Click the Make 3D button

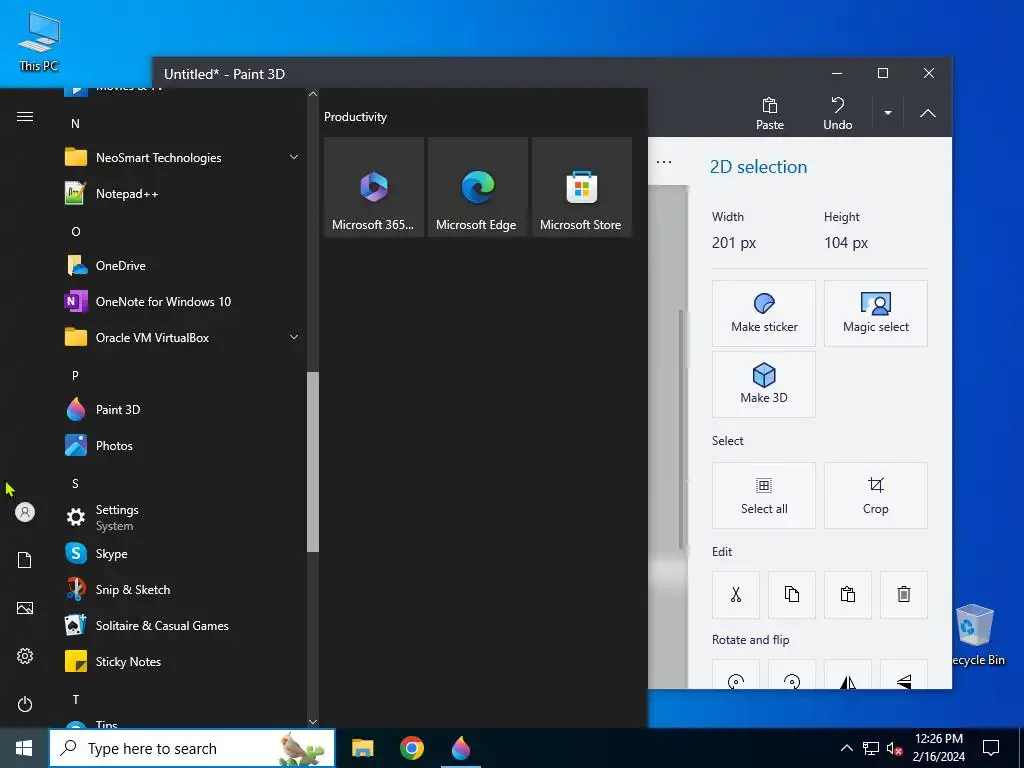click(x=763, y=384)
